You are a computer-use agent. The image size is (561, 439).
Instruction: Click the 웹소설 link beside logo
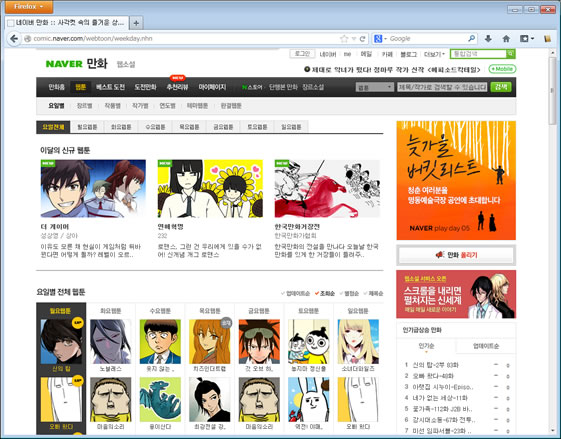click(126, 64)
